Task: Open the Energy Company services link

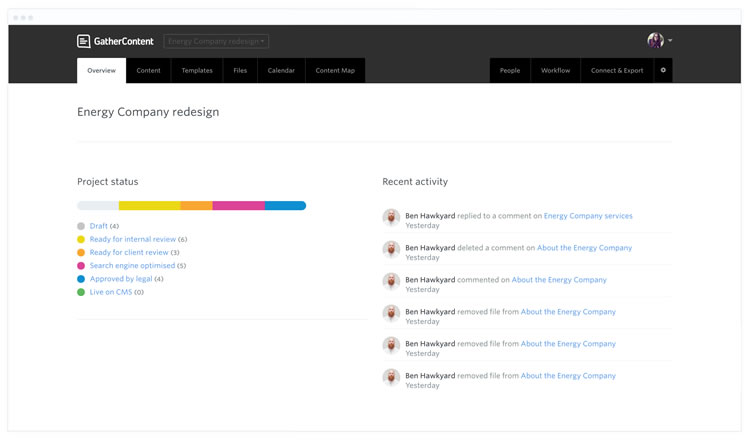Action: [x=588, y=216]
